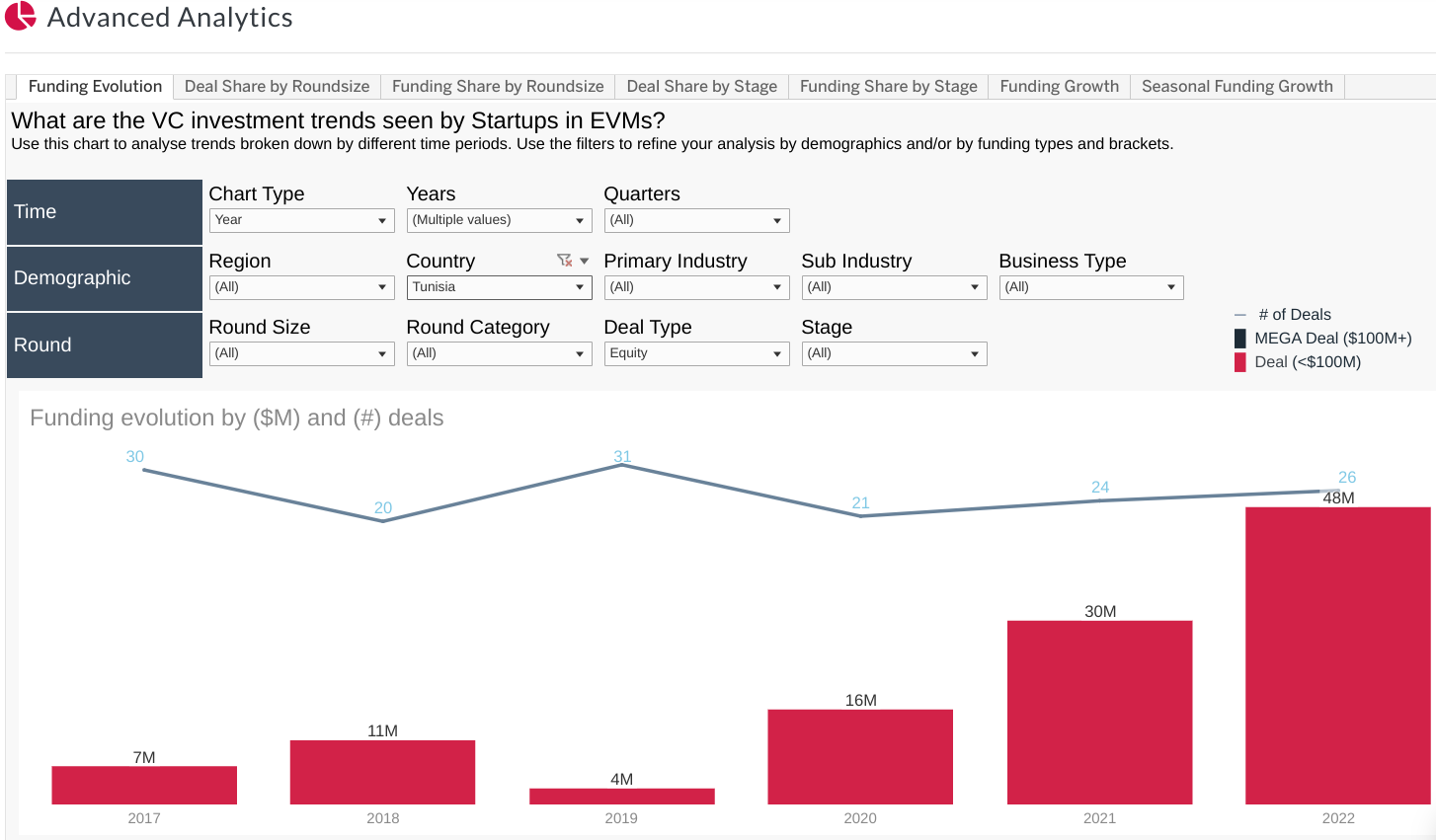The height and width of the screenshot is (840, 1436).
Task: Select the Funding Growth tab
Action: (1059, 86)
